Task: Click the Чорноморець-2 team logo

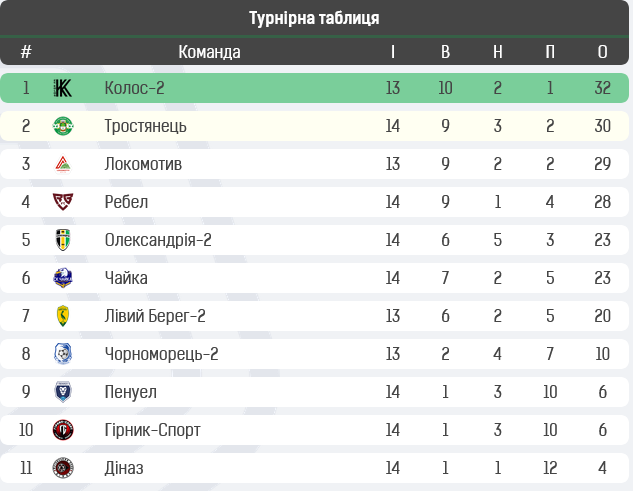Action: tap(63, 354)
